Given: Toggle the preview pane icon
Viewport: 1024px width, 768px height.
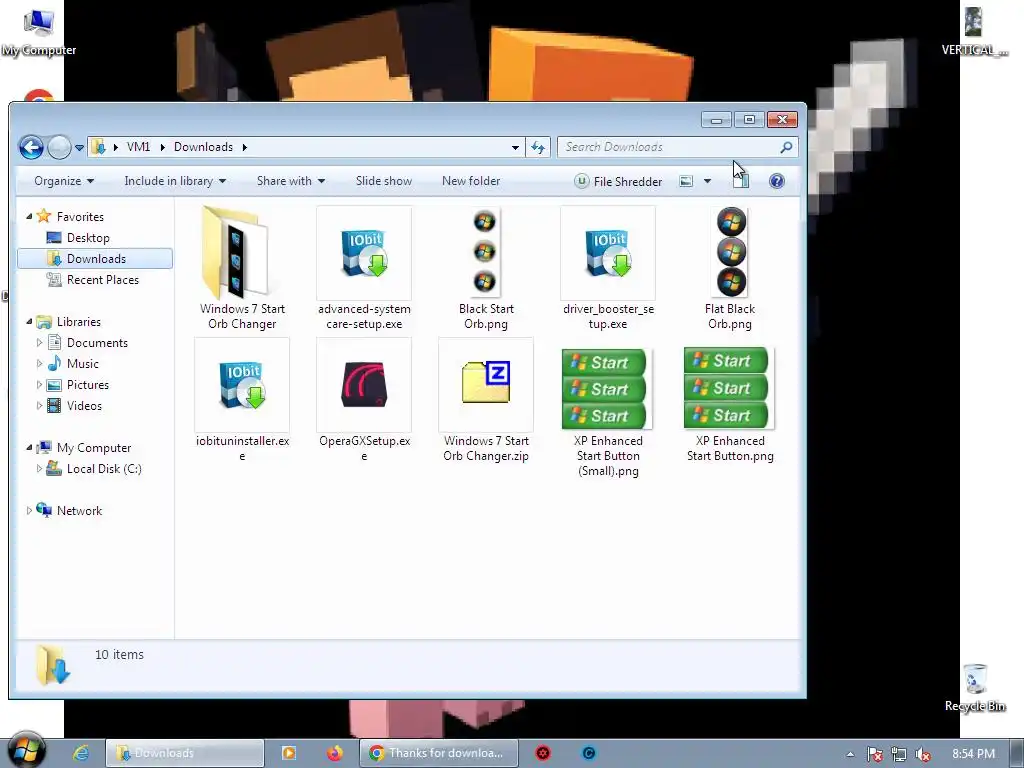Looking at the screenshot, I should pos(741,181).
